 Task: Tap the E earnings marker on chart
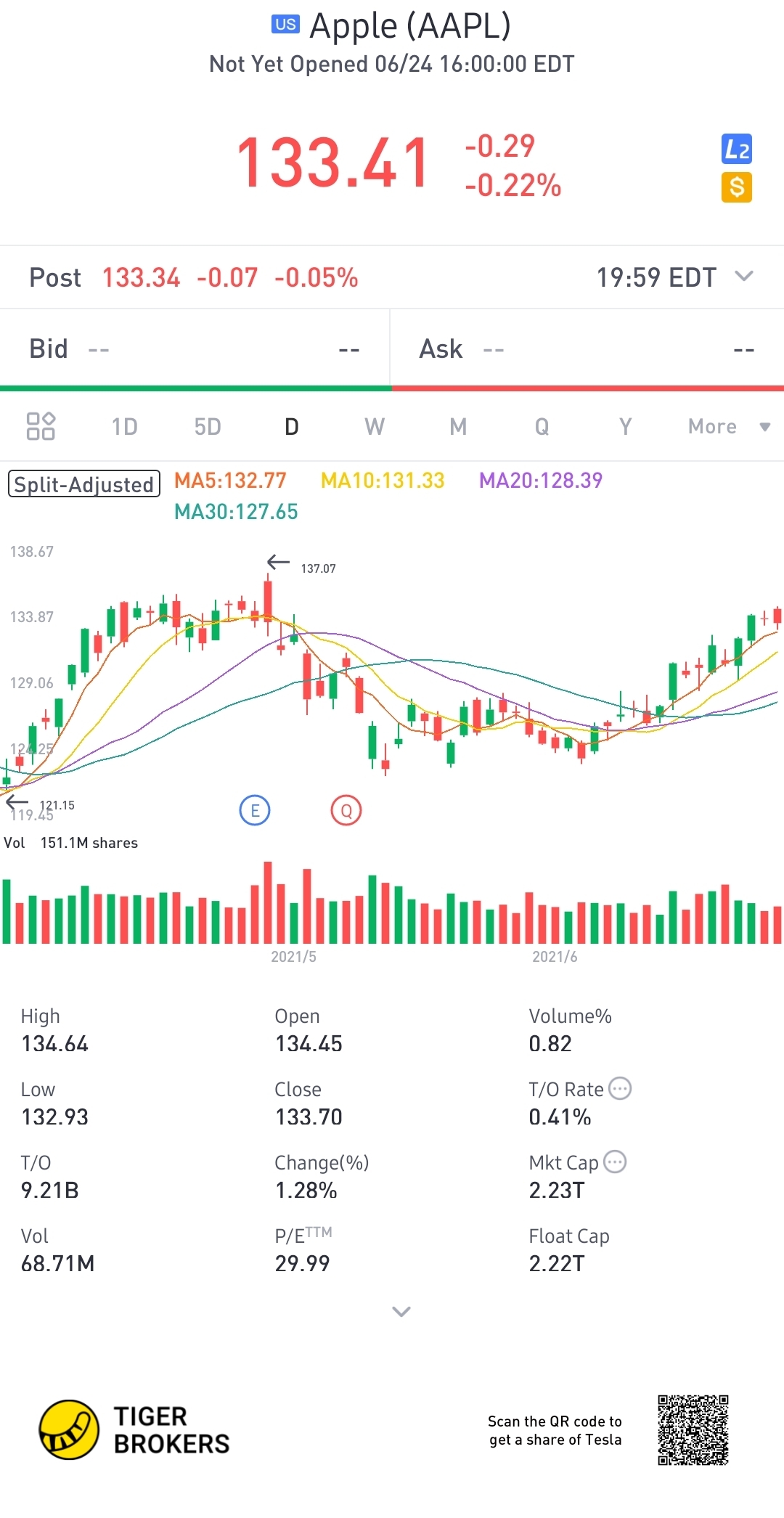point(255,810)
